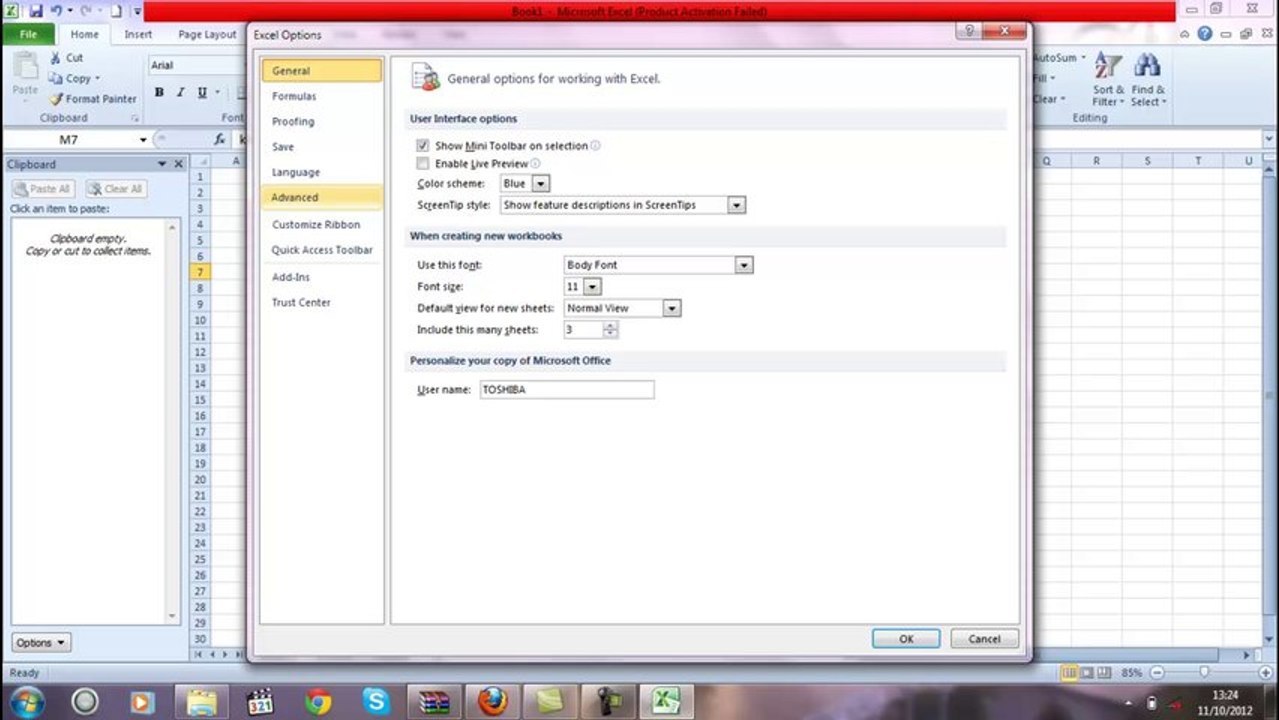Select the Formulas options category
The image size is (1279, 720).
[321, 96]
